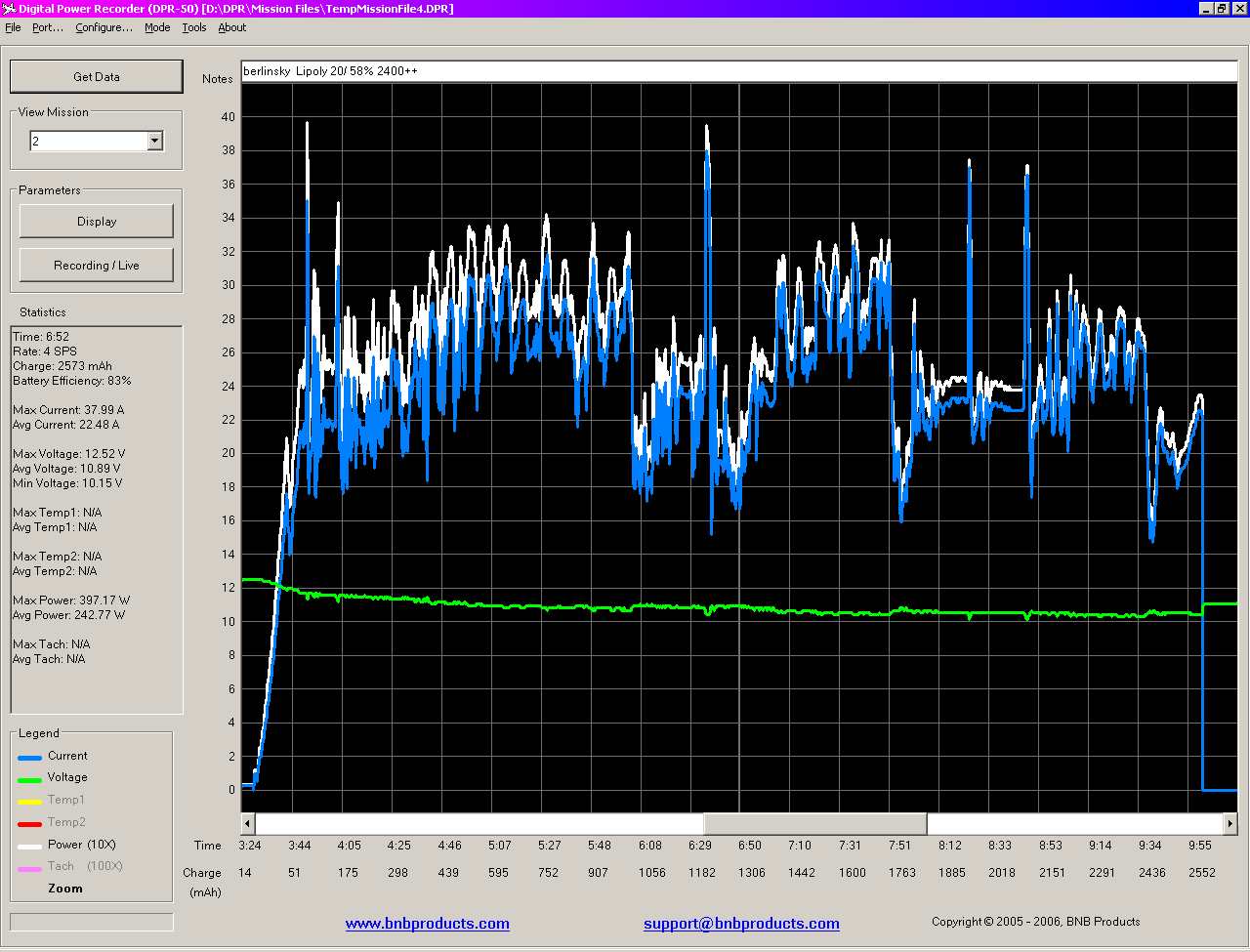Click the Min Voltage: 10.15 V statistic

pos(68,483)
